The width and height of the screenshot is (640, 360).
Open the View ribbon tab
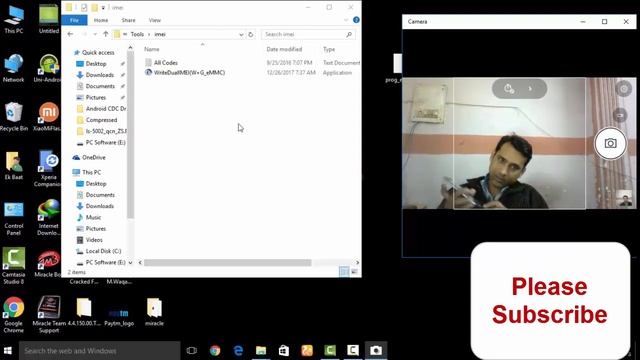point(155,20)
